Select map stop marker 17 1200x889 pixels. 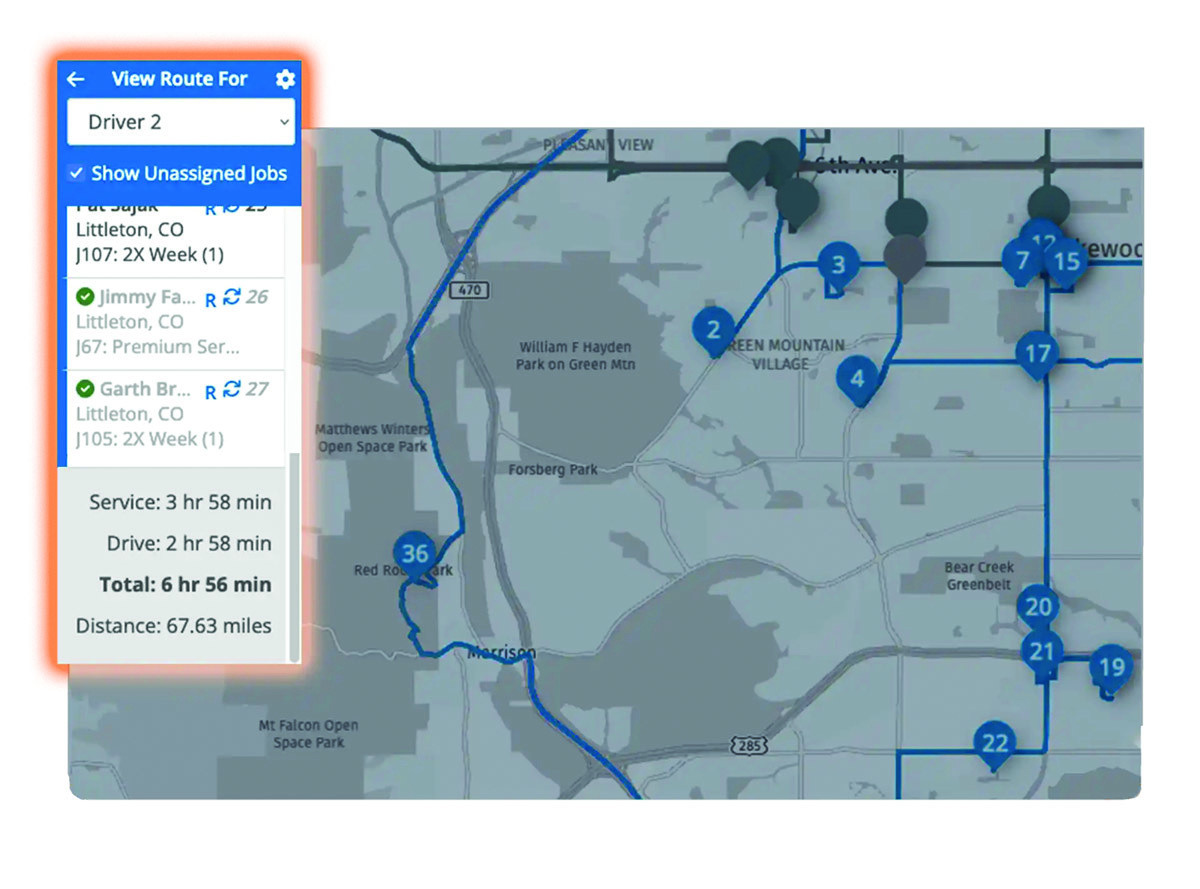[1037, 353]
